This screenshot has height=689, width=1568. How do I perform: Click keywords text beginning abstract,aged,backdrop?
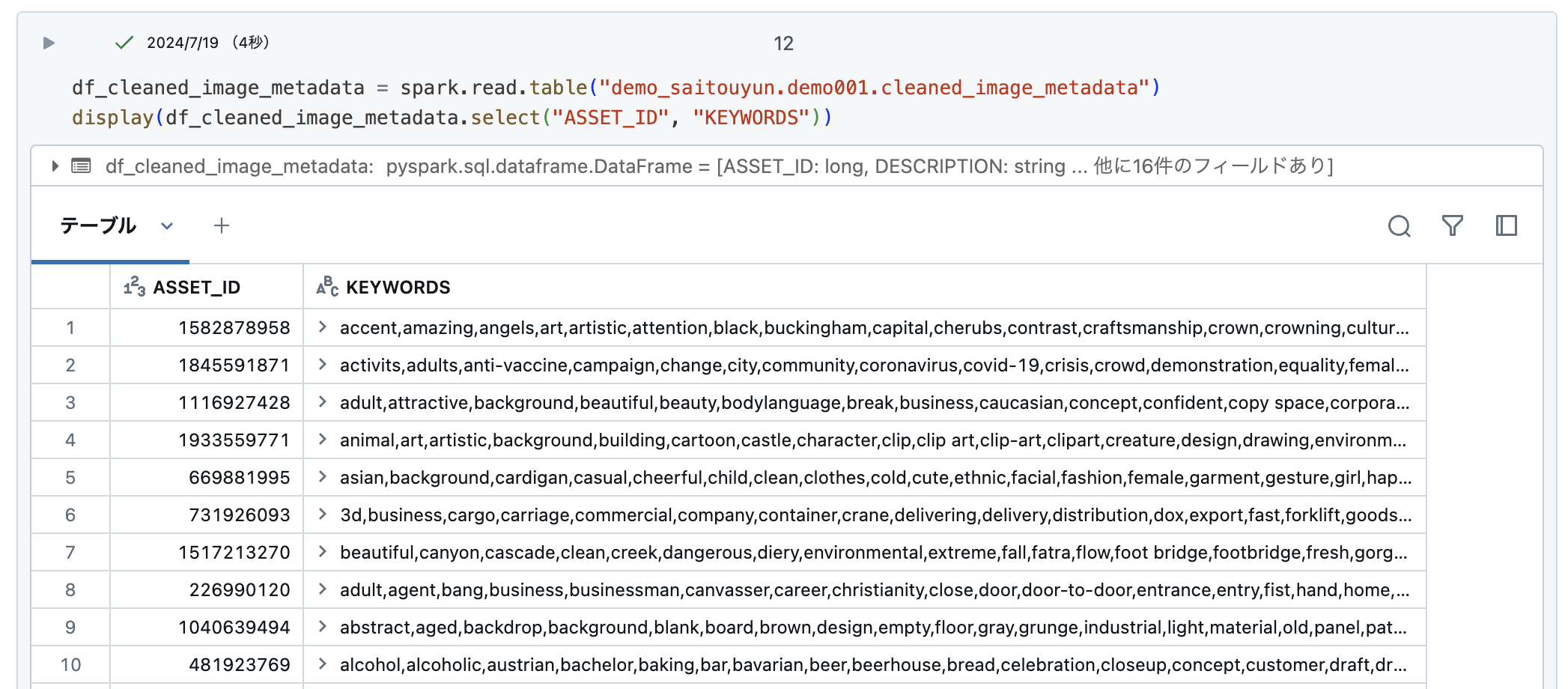(x=874, y=627)
